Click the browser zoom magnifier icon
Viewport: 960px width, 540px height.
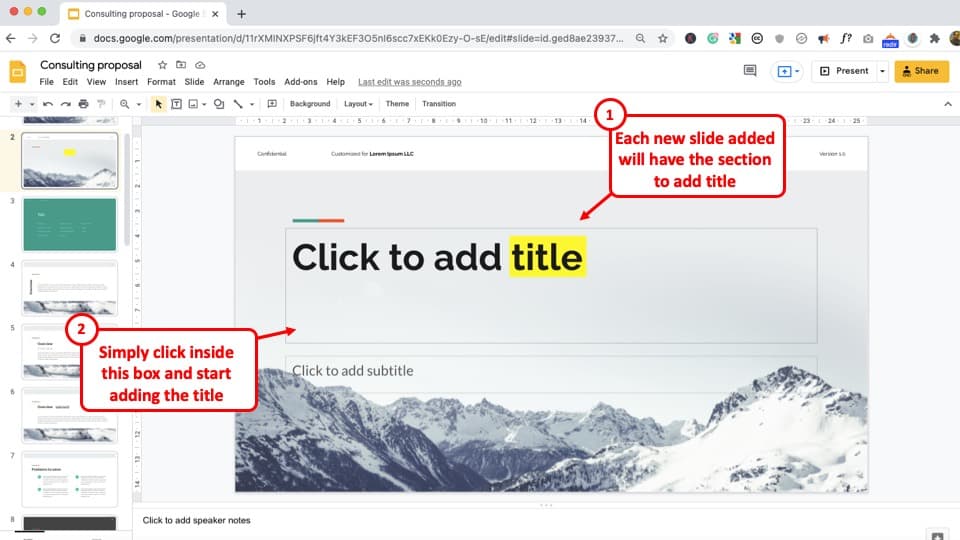(640, 39)
